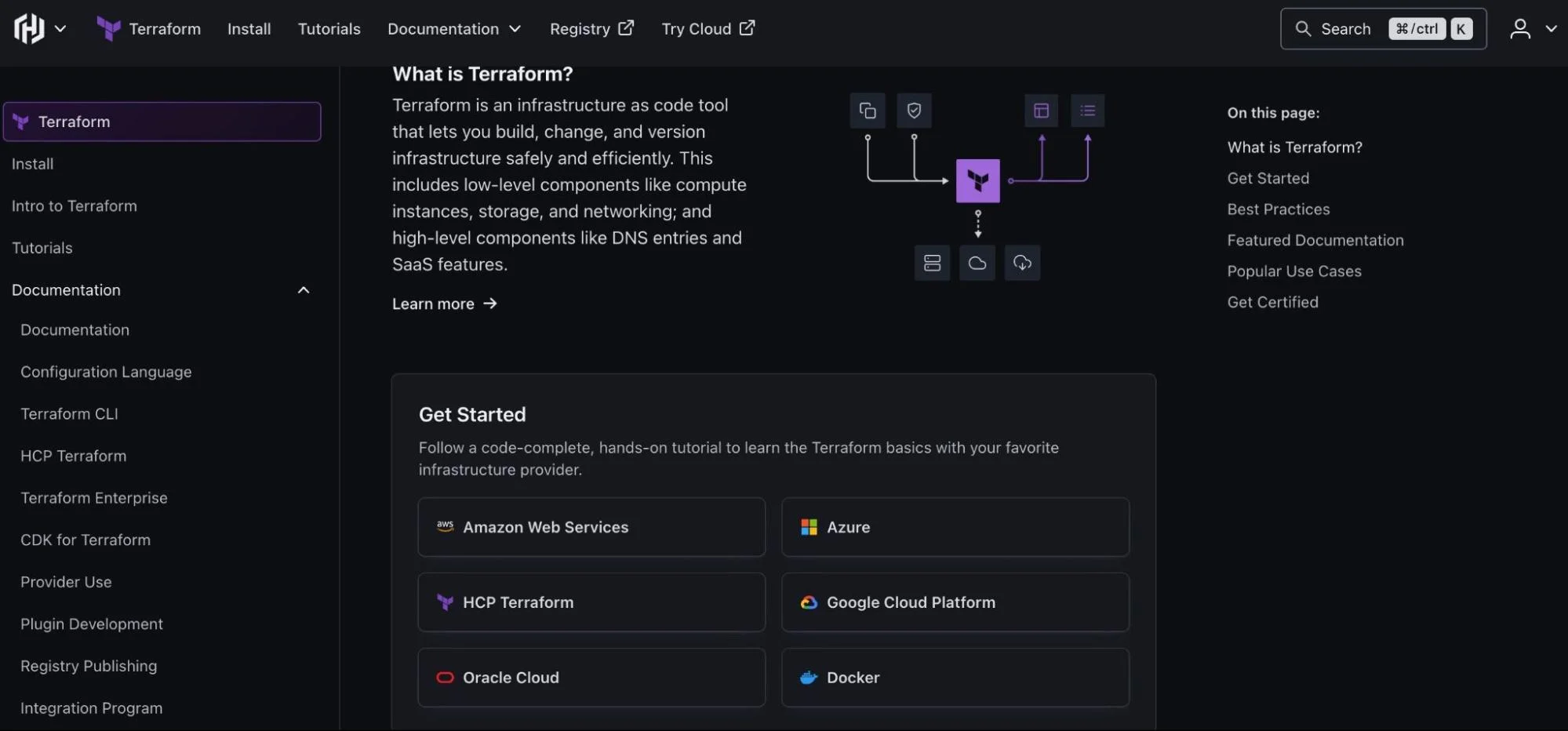Open the HashiCorp products dropdown chevron
Screen dimensions: 1568x731
click(60, 29)
